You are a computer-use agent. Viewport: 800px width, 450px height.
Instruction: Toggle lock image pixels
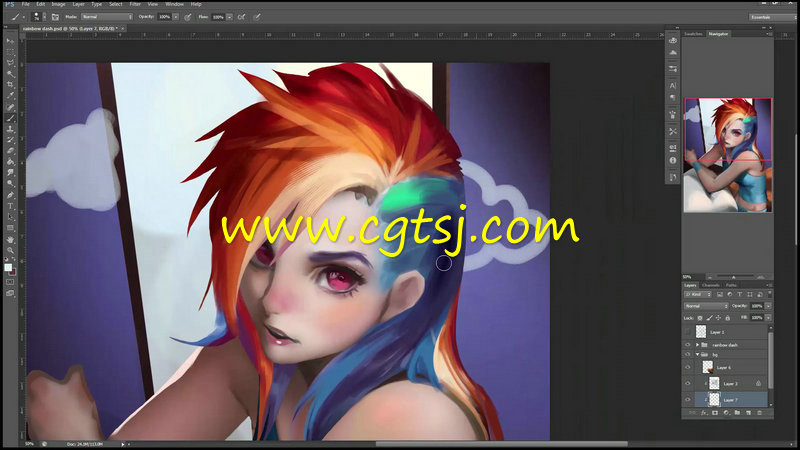[709, 318]
